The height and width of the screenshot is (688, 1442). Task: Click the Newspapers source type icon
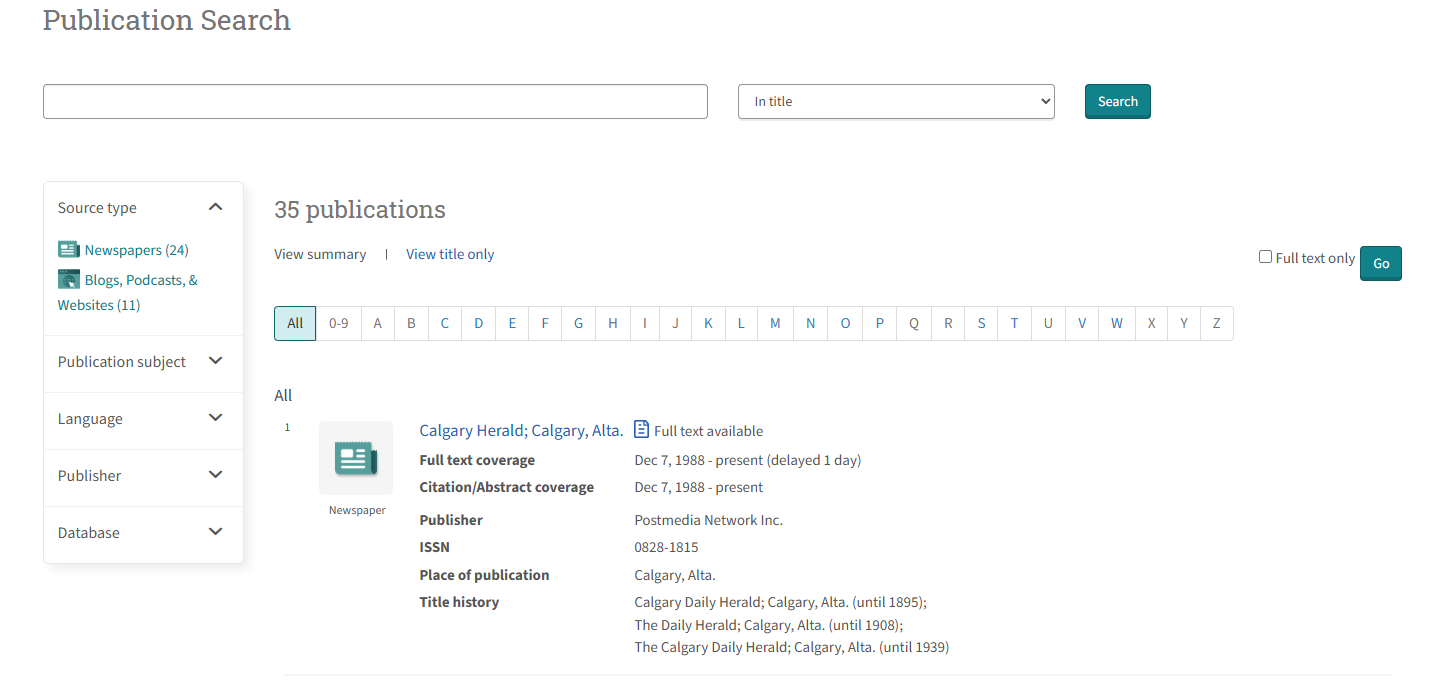pyautogui.click(x=68, y=249)
